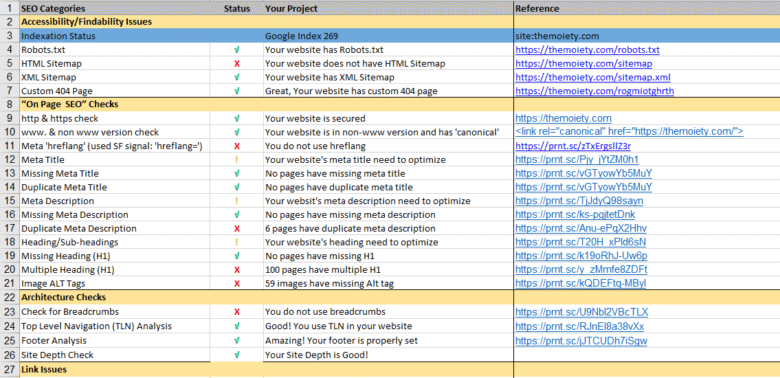This screenshot has height=378, width=780.
Task: Select the green check for Top Level Navigation
Action: coord(237,326)
